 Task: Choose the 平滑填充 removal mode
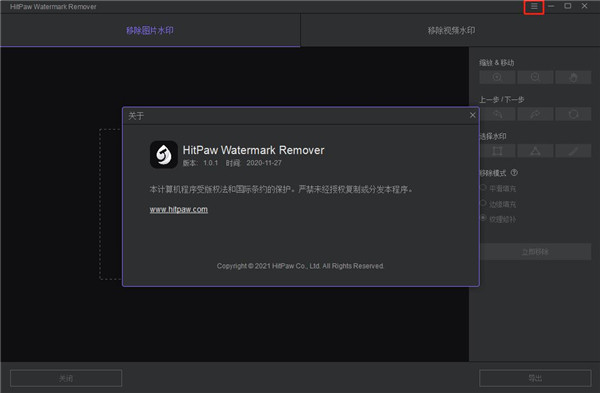click(x=499, y=188)
